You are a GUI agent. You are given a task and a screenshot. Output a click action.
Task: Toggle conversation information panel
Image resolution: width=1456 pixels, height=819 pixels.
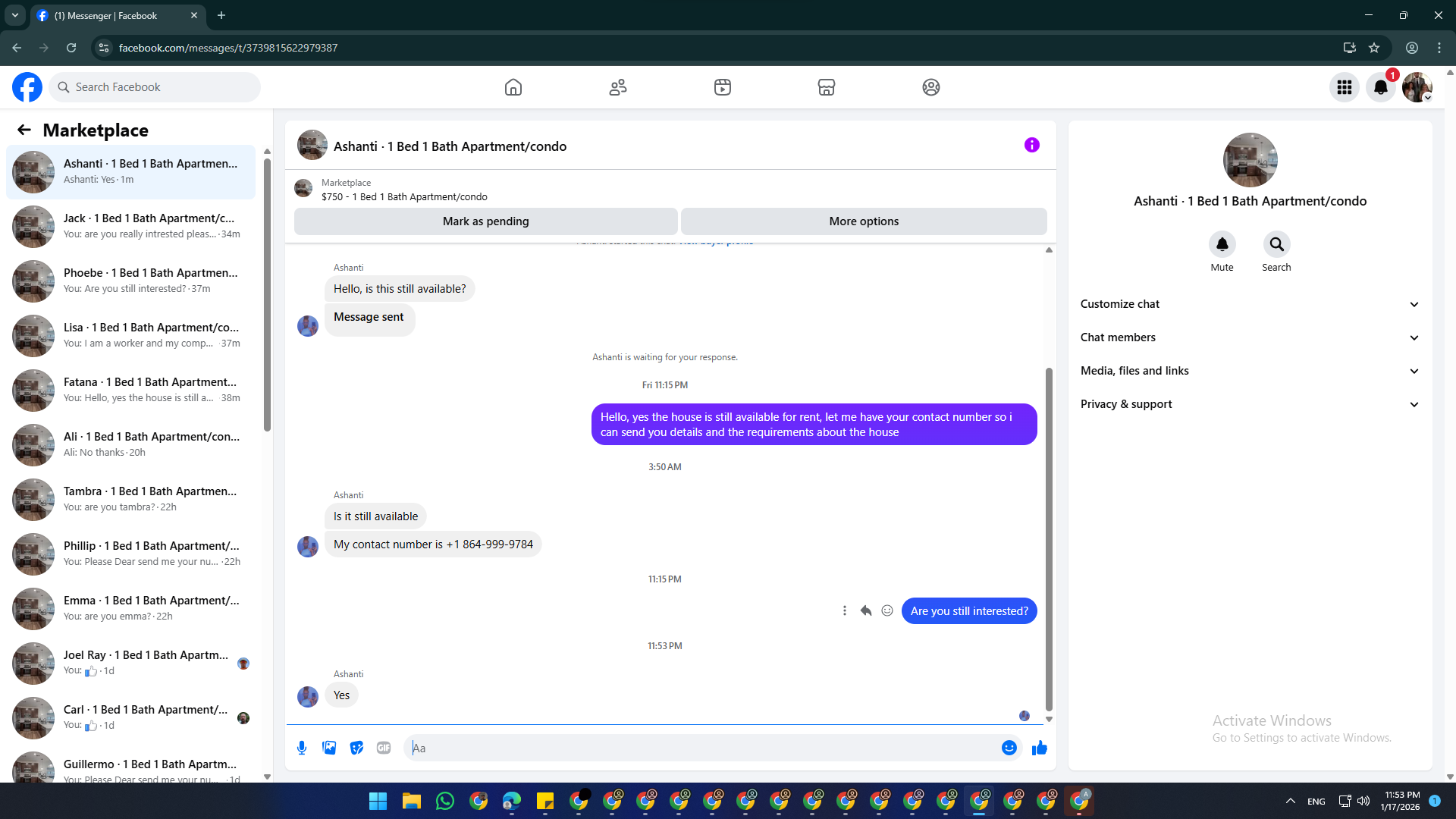[1031, 145]
